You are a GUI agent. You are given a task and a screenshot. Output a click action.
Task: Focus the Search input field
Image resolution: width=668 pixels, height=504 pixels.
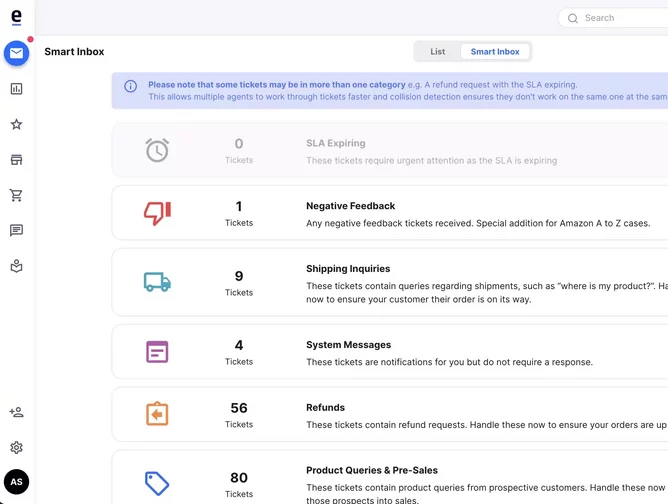point(613,18)
